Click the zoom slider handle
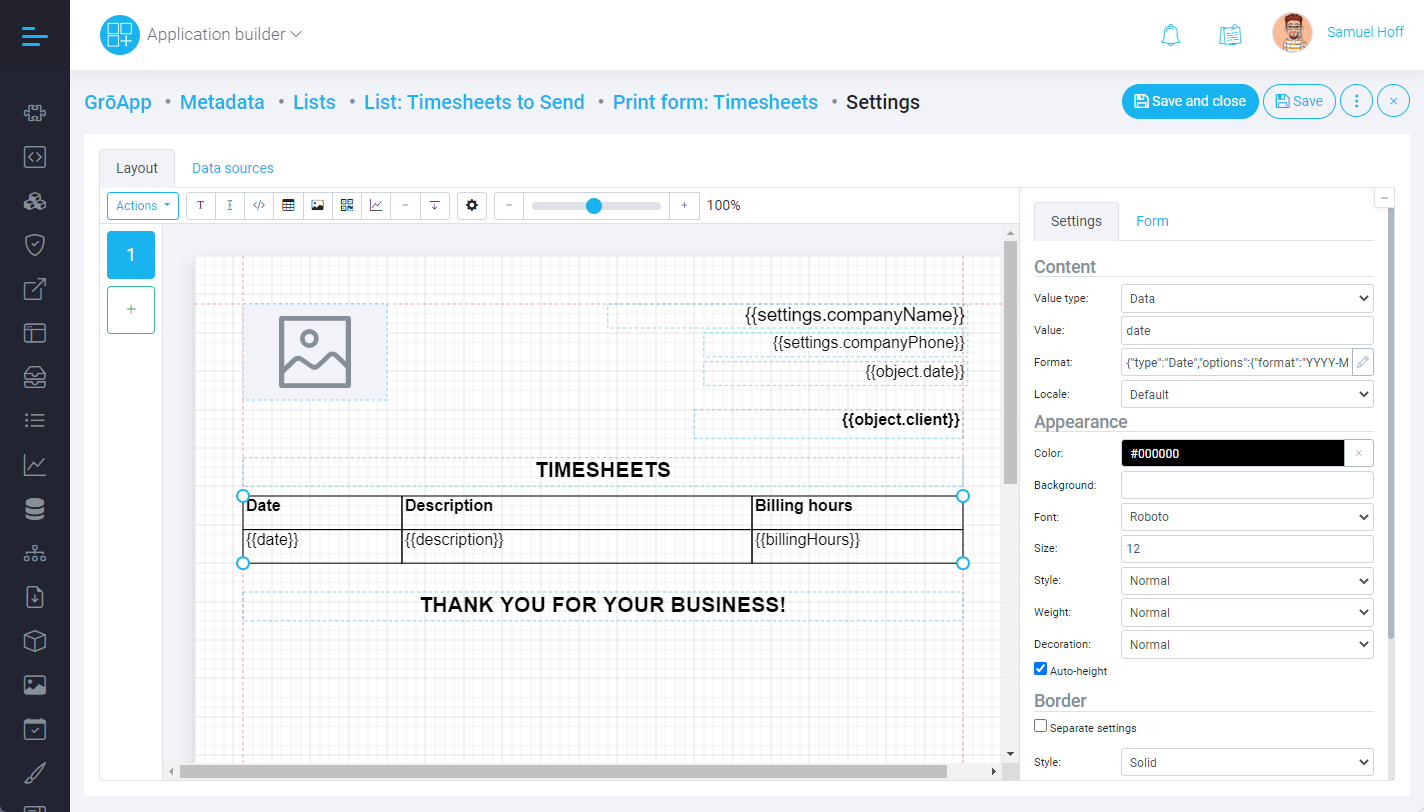1424x812 pixels. [594, 206]
